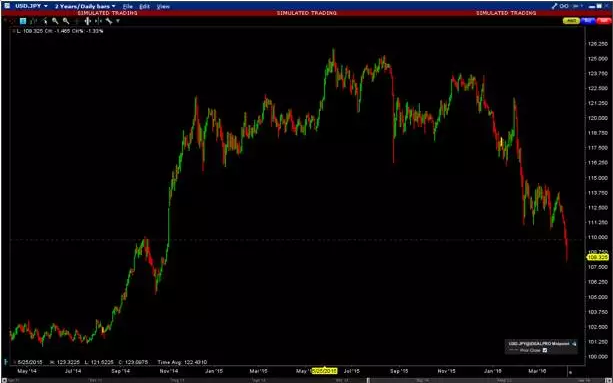Click the yellow 108.325 price label

598,257
